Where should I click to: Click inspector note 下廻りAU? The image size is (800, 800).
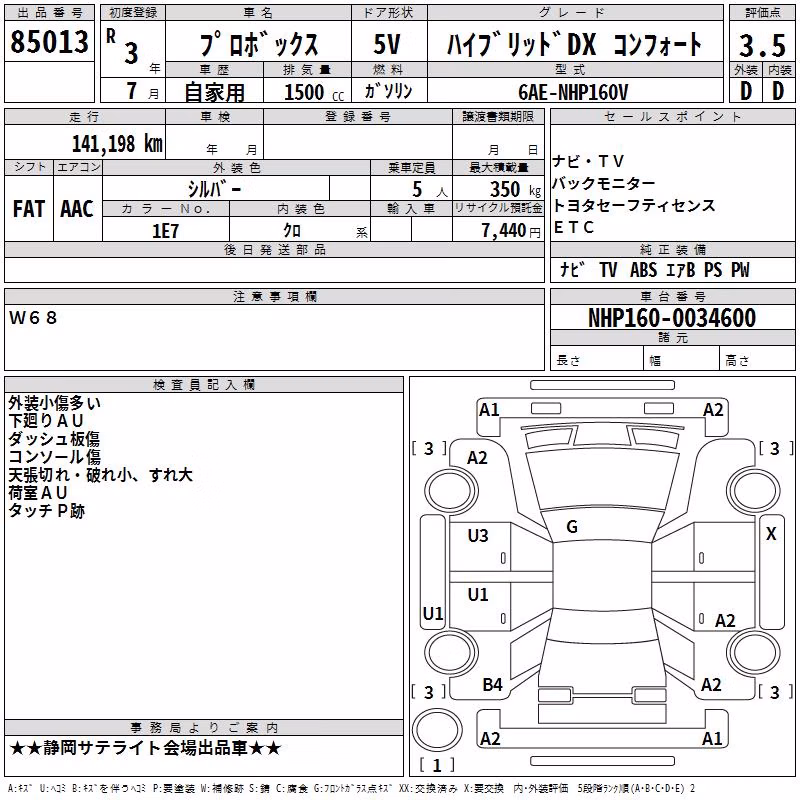[46, 421]
